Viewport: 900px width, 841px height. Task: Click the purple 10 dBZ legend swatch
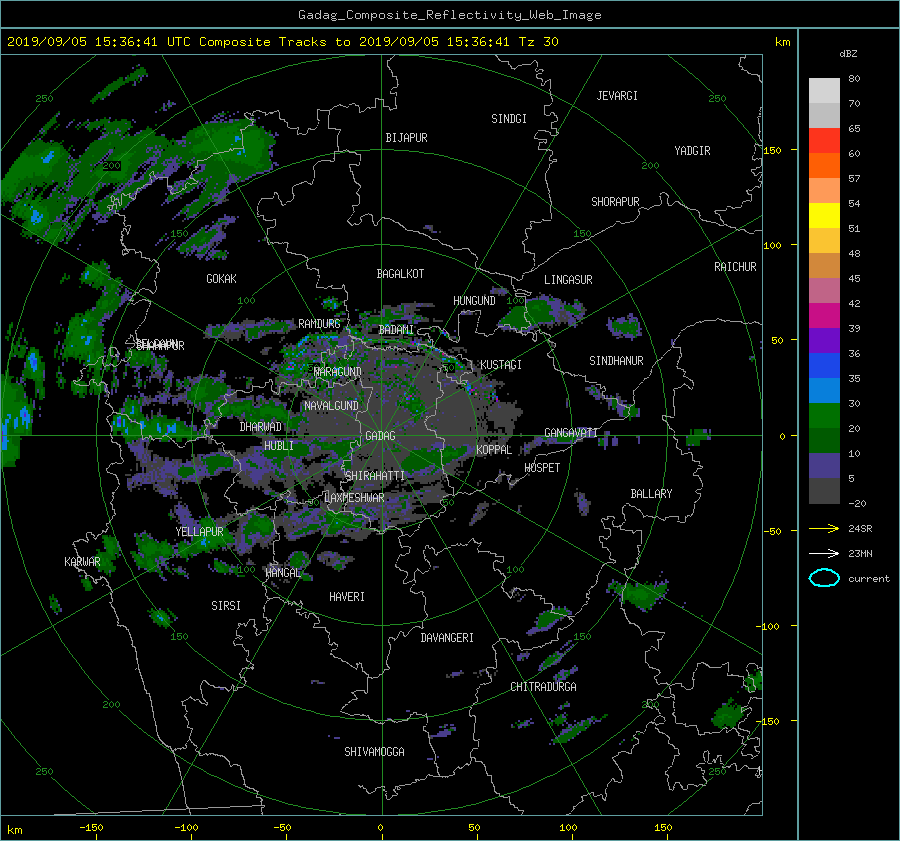coord(824,466)
